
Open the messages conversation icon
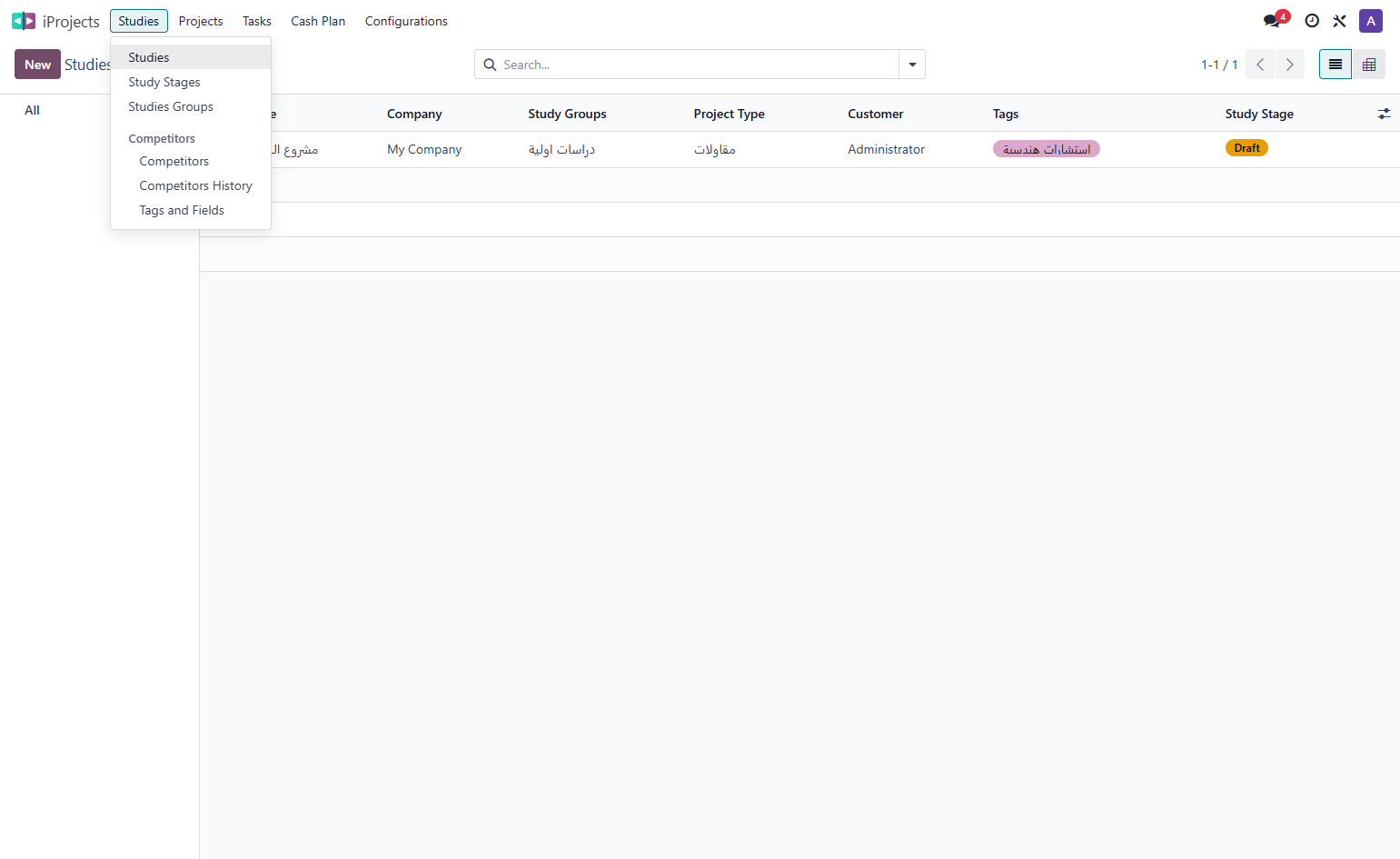tap(1272, 21)
